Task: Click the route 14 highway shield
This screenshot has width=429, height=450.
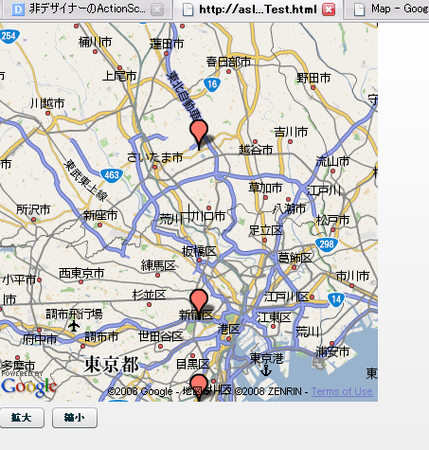Action: [x=336, y=299]
